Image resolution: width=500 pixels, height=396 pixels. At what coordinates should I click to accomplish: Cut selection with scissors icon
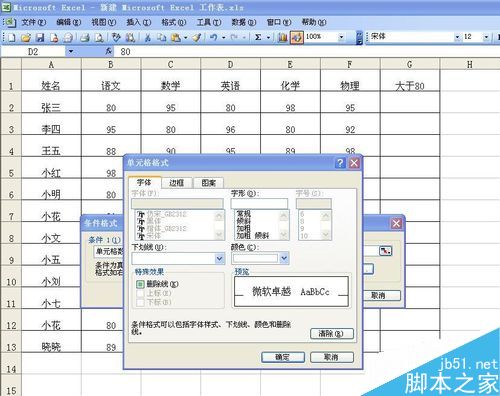pyautogui.click(x=147, y=38)
